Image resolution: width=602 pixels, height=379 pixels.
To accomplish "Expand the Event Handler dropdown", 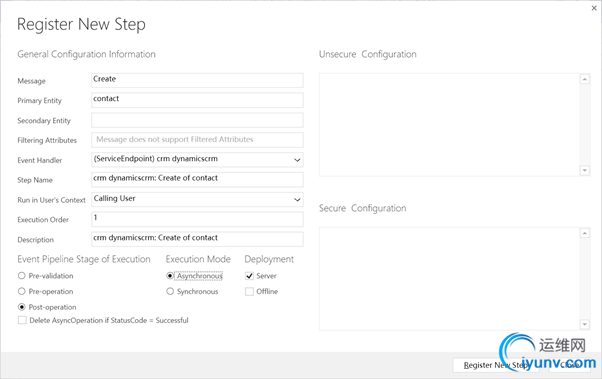I will coord(197,159).
